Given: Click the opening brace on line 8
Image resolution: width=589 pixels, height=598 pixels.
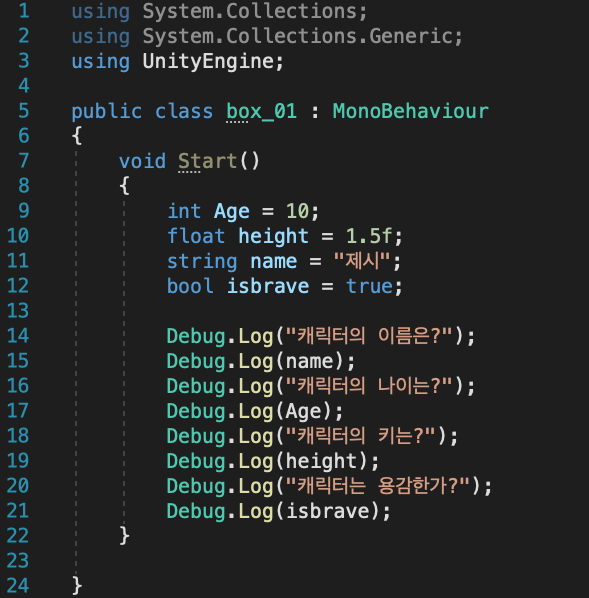Looking at the screenshot, I should [x=124, y=186].
